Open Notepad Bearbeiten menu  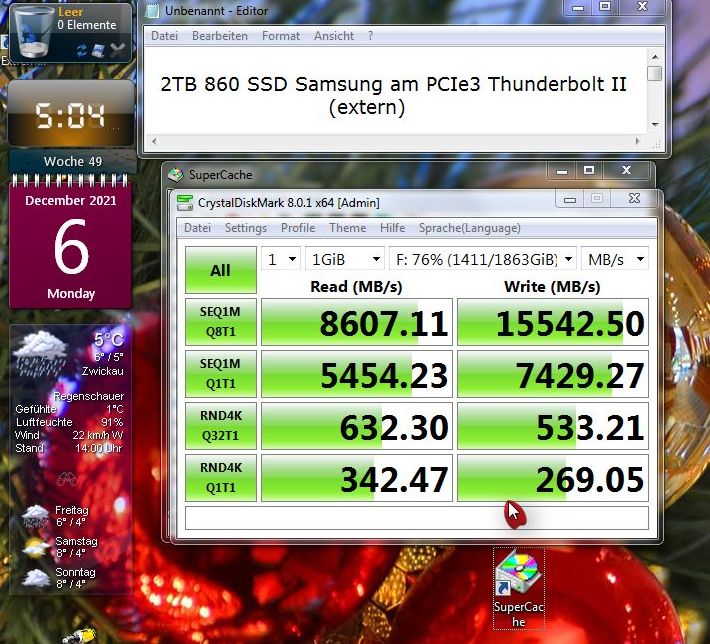pos(220,36)
